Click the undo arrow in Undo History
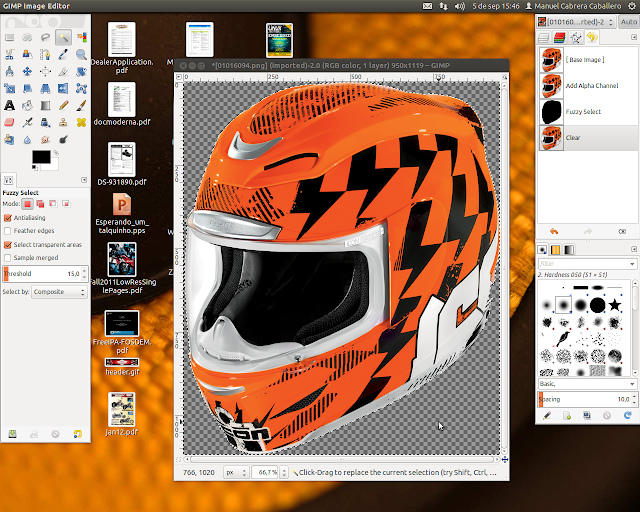 click(554, 232)
